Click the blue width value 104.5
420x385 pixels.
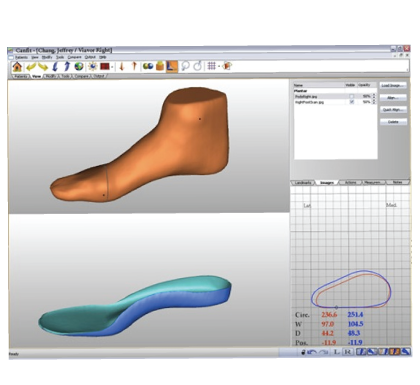[x=355, y=324]
